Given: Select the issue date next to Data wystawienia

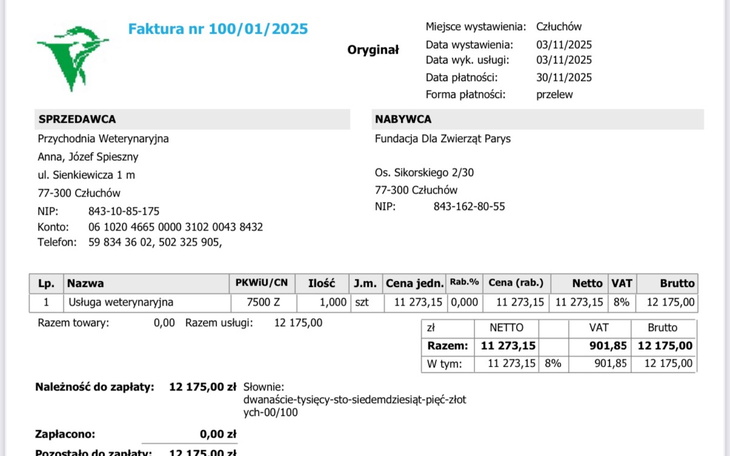Looking at the screenshot, I should (564, 45).
